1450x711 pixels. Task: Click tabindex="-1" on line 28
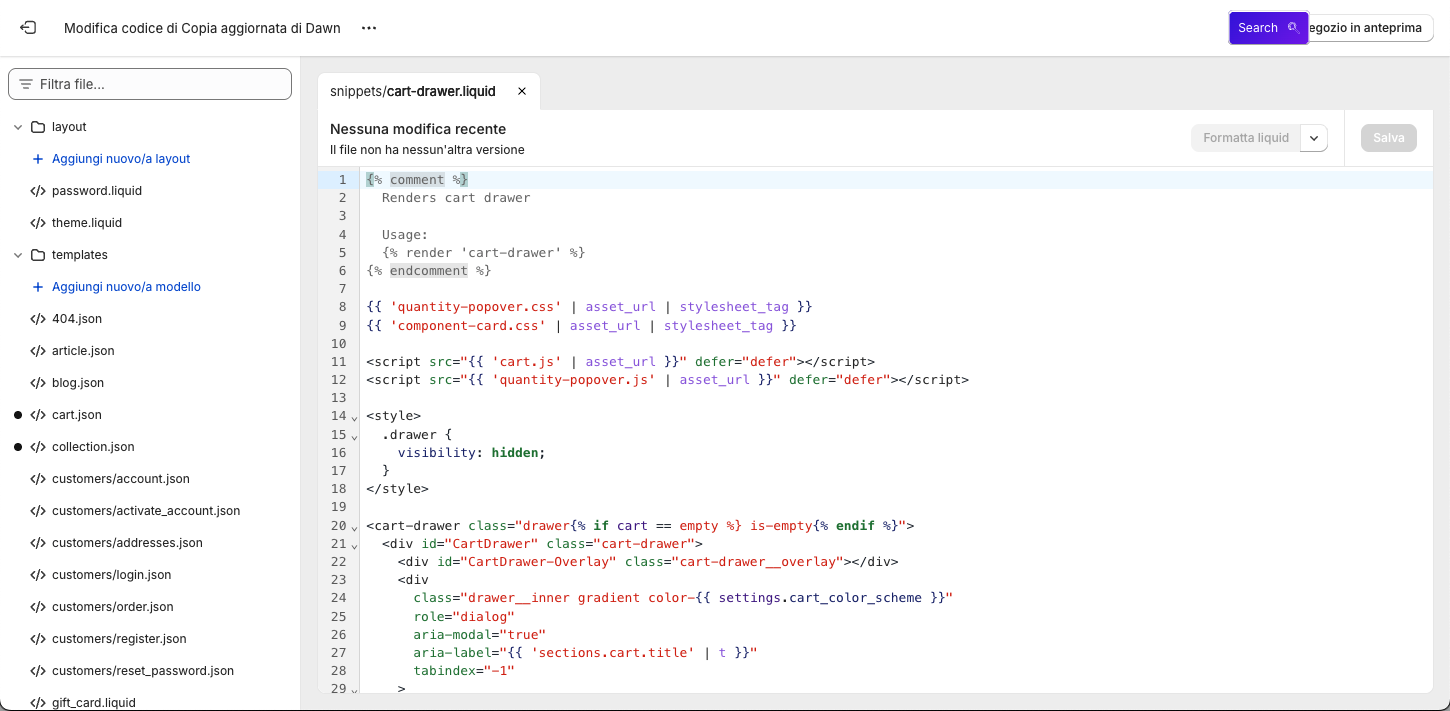click(x=464, y=671)
